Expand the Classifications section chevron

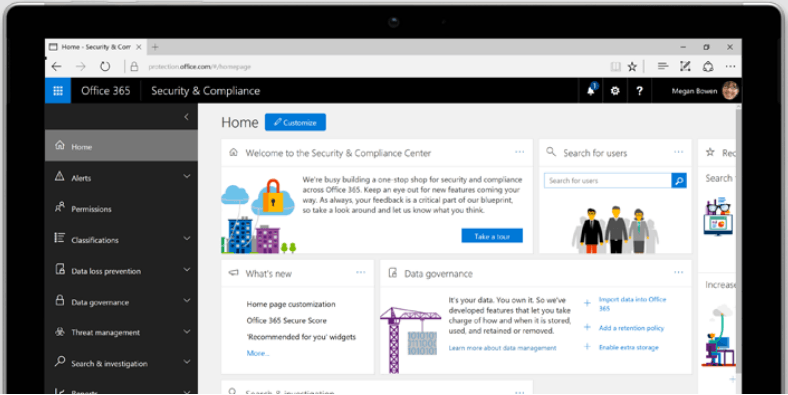[187, 238]
